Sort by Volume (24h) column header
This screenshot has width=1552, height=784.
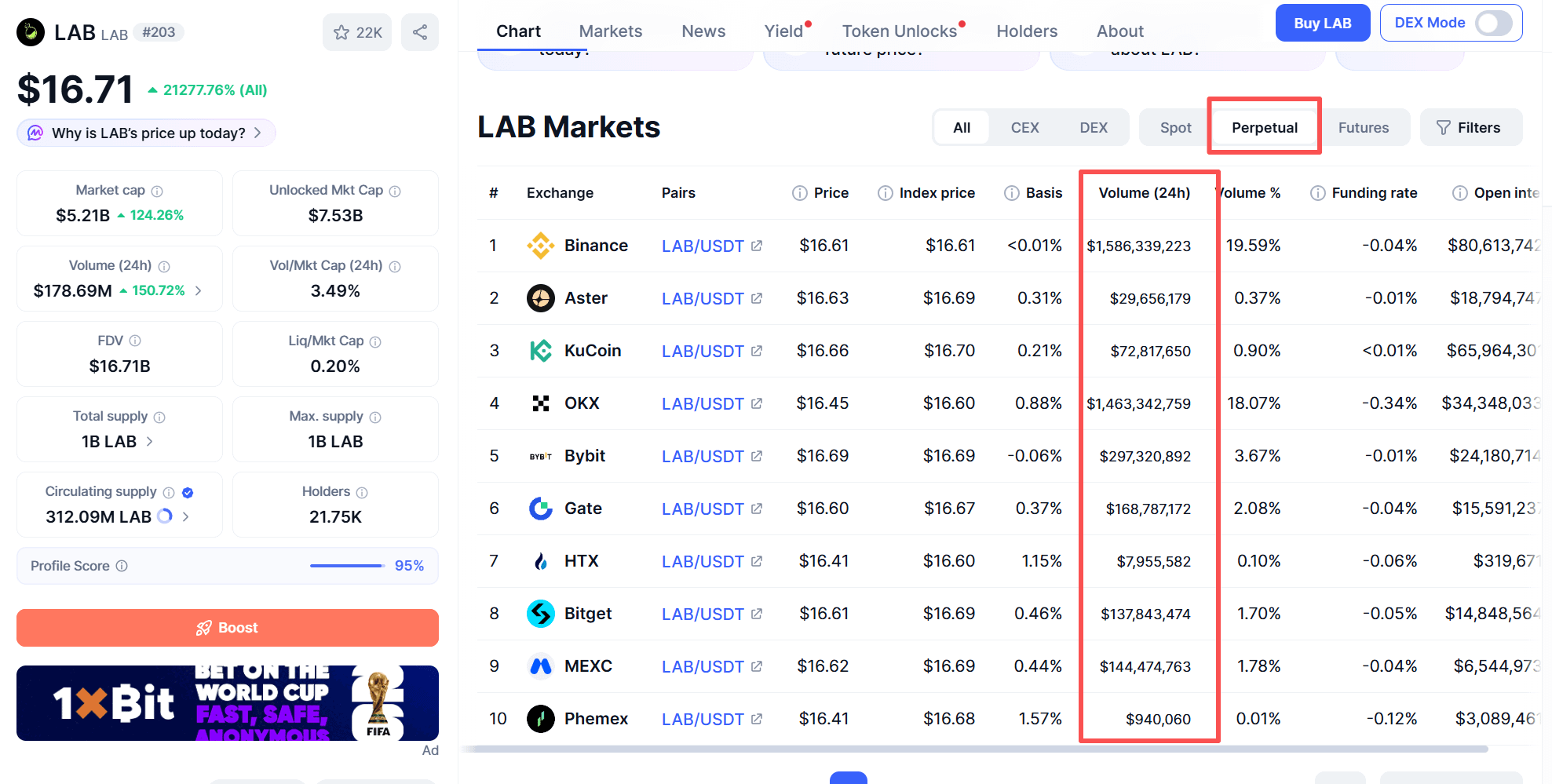[x=1144, y=193]
